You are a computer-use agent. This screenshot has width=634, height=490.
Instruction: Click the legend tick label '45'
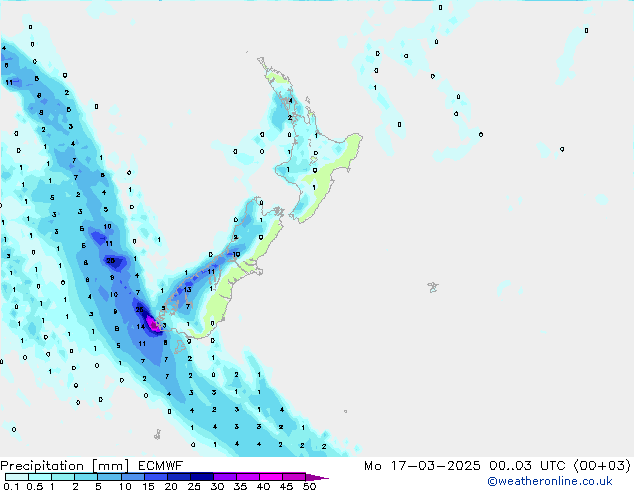[287, 486]
